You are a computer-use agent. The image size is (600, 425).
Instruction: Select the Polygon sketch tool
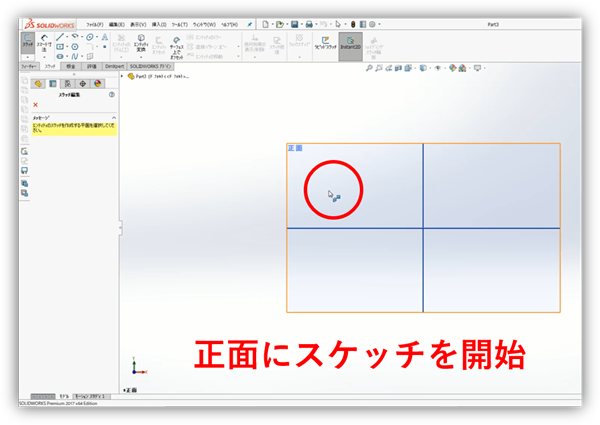point(75,47)
